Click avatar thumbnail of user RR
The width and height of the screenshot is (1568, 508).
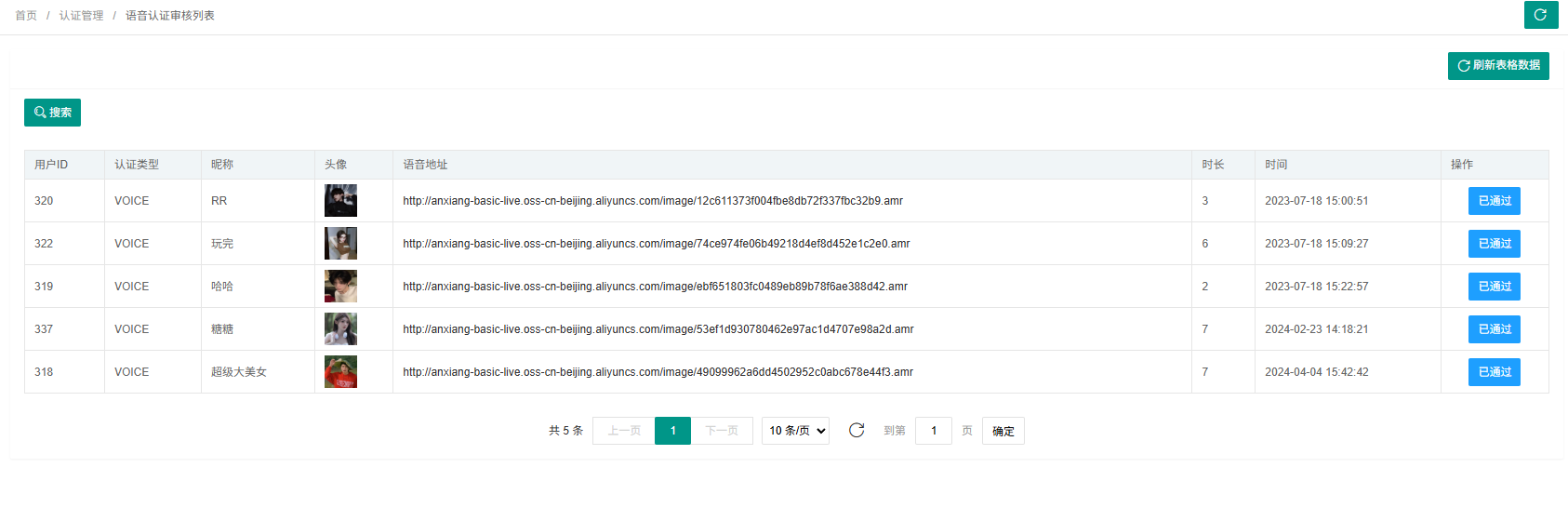coord(340,201)
